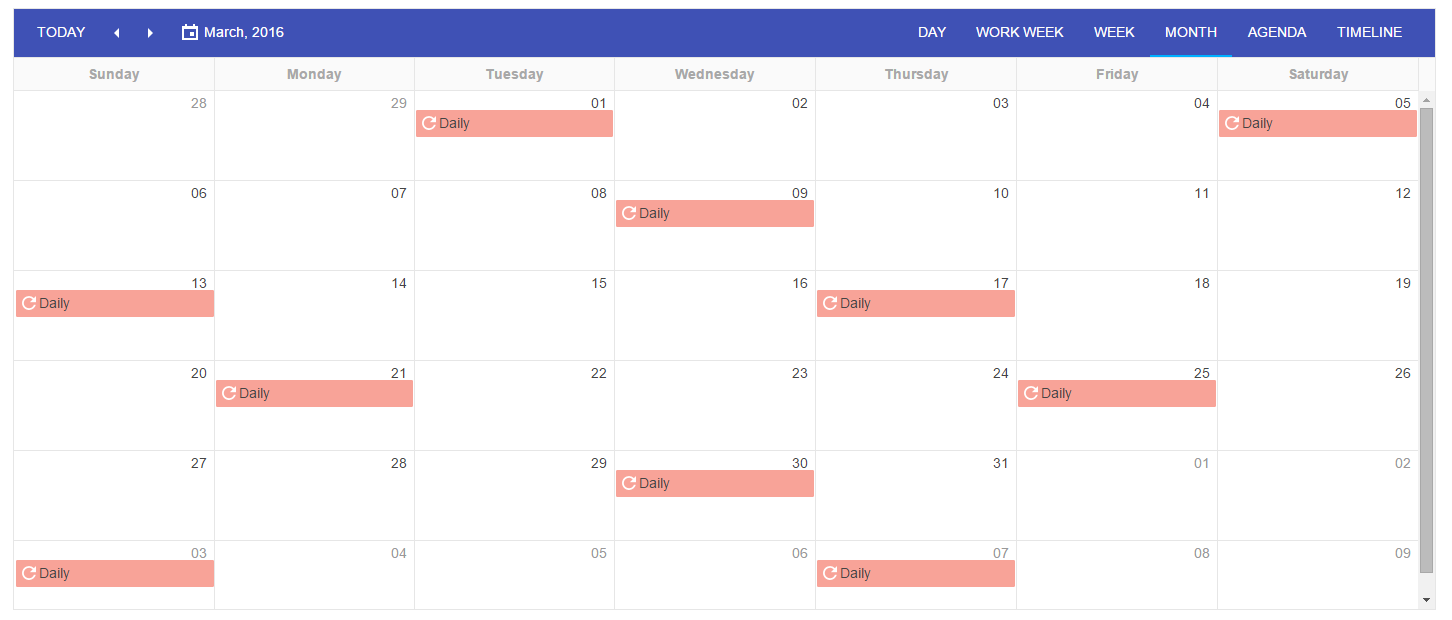Go to the next month arrow
Viewport: 1452px width, 620px height.
pos(150,33)
